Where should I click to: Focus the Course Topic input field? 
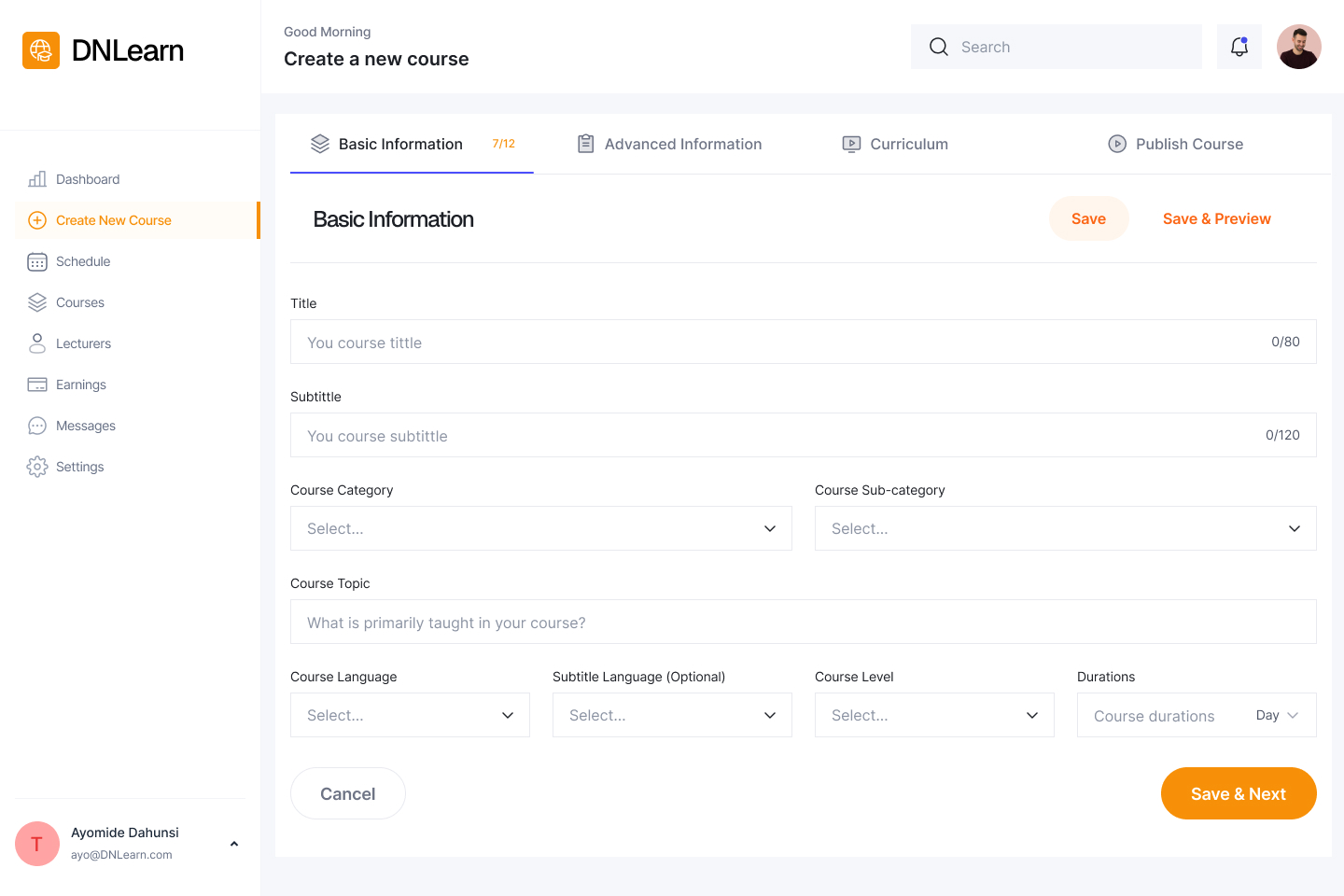click(804, 622)
